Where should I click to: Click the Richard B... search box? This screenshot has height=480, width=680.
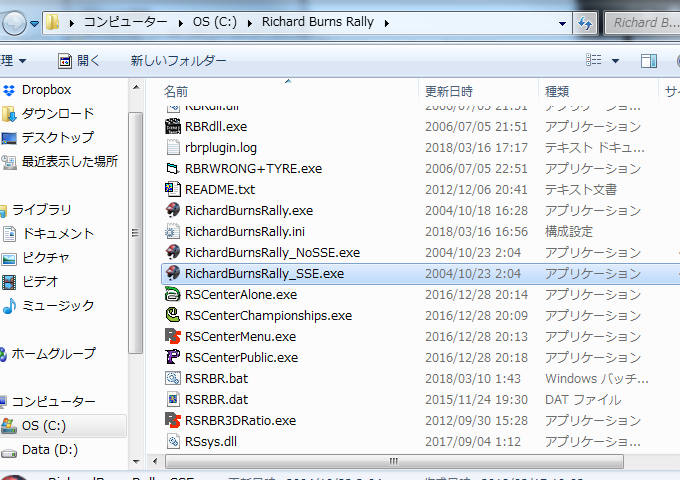click(x=644, y=23)
